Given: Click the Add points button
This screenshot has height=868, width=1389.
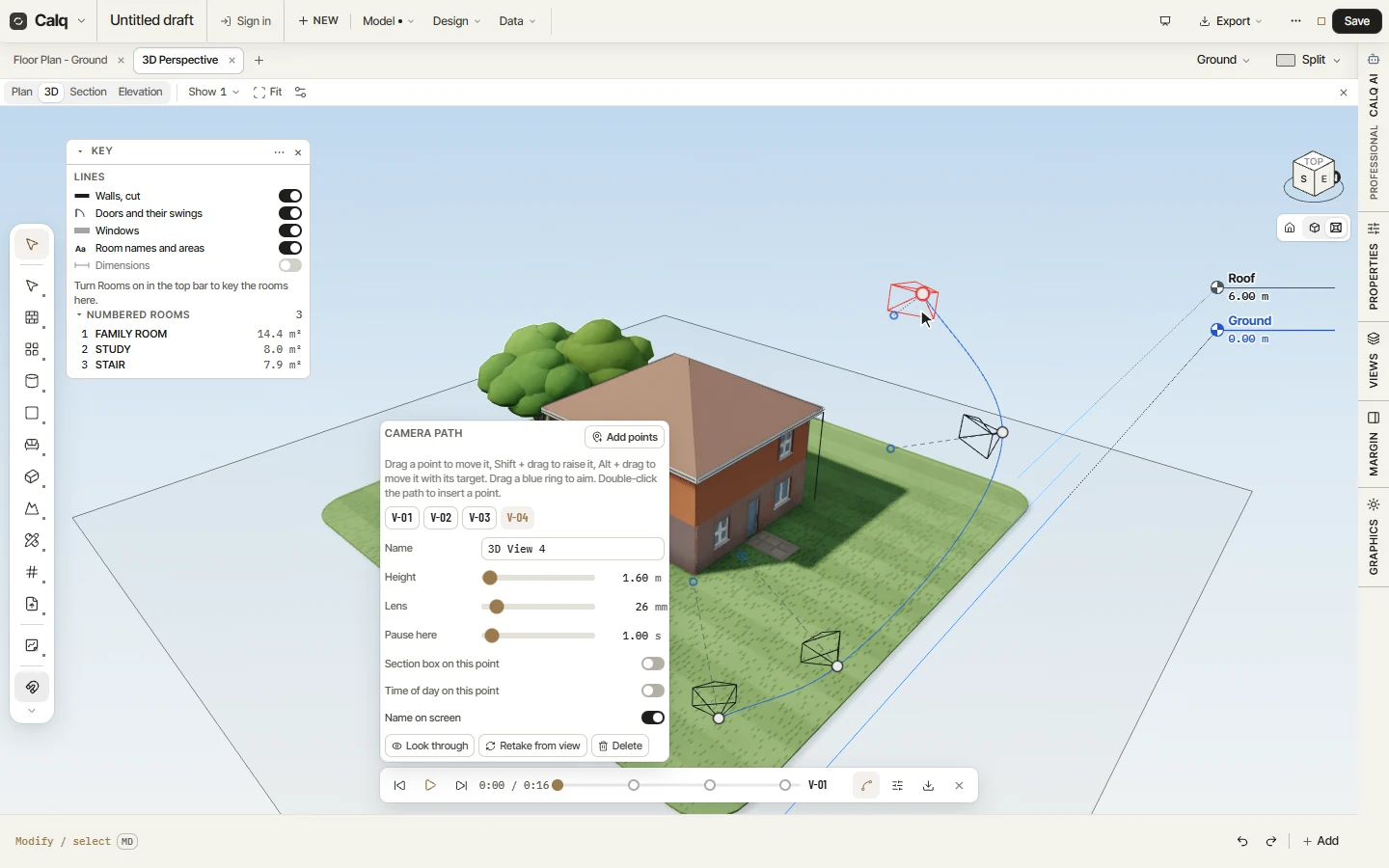Looking at the screenshot, I should (x=625, y=438).
